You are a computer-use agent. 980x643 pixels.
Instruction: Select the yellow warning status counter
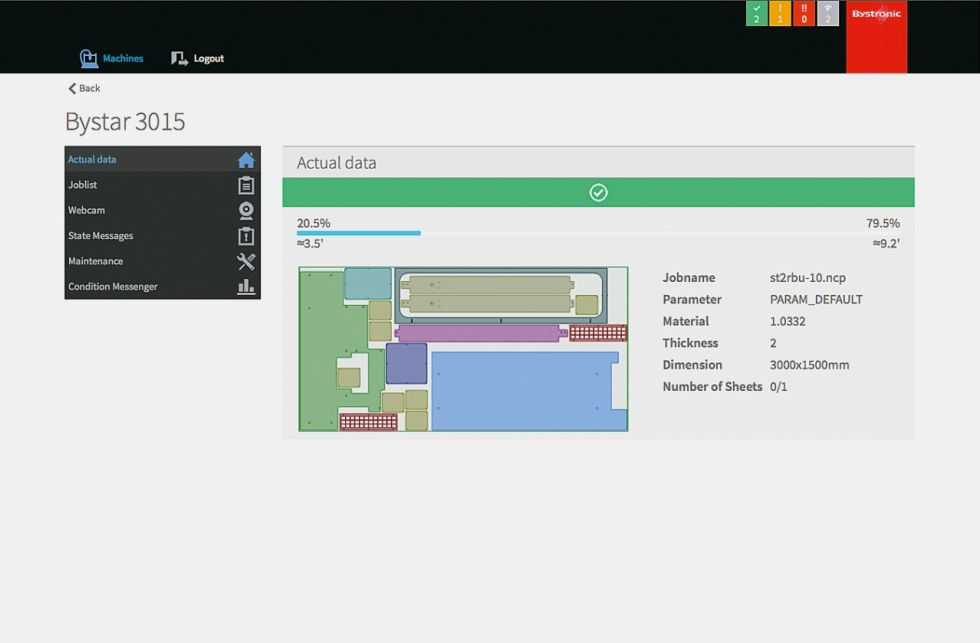click(780, 14)
